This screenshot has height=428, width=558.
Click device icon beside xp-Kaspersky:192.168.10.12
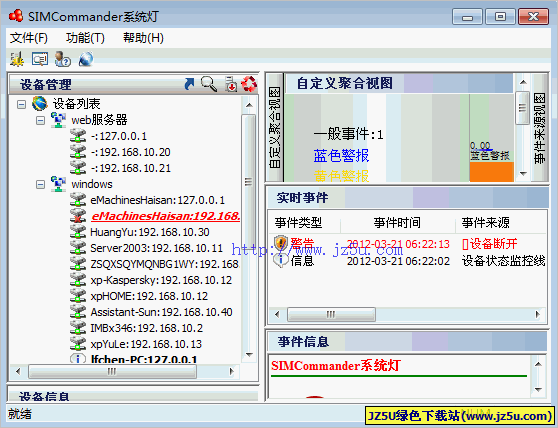click(x=78, y=280)
